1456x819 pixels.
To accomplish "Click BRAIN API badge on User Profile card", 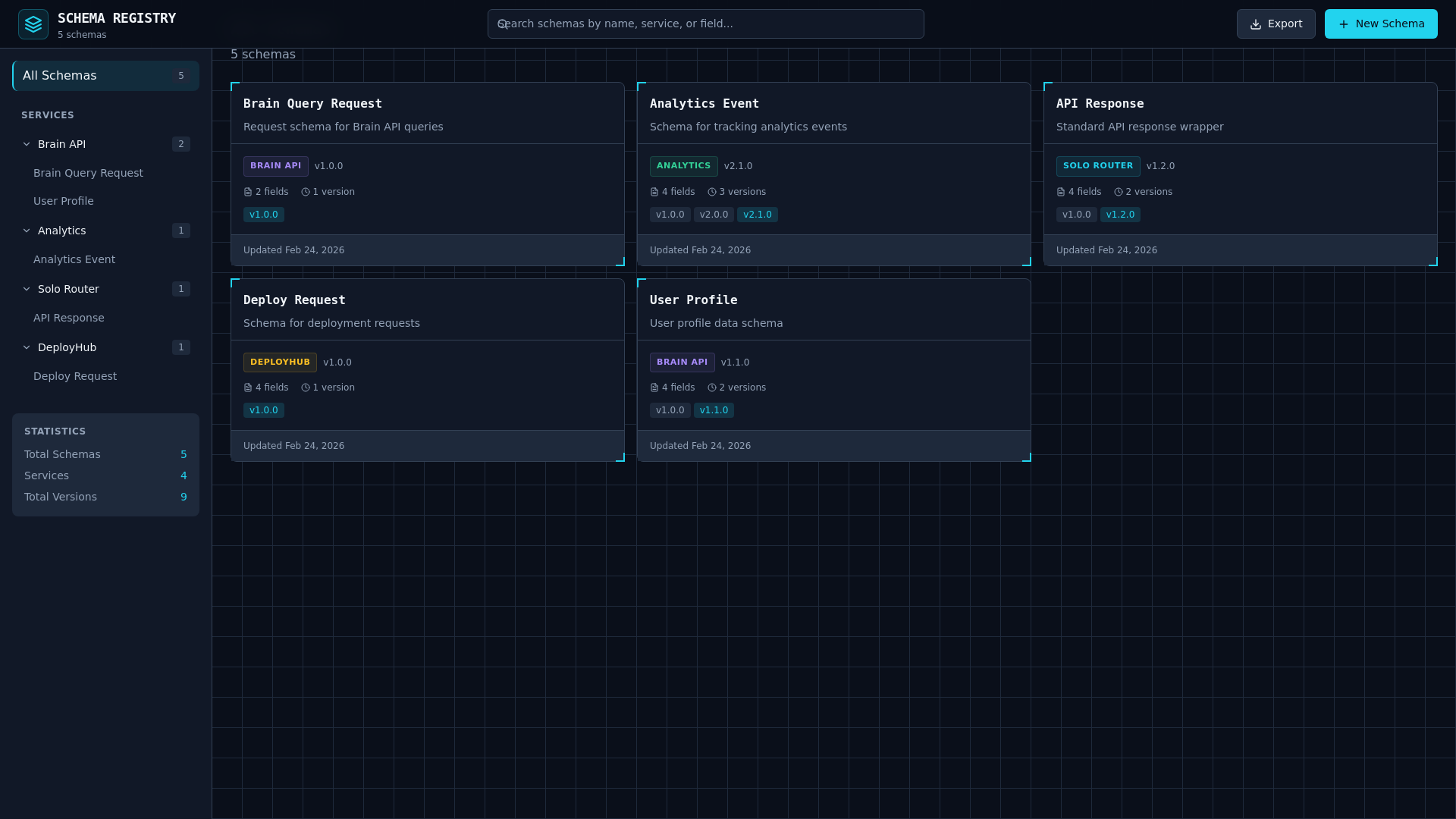I will (682, 362).
